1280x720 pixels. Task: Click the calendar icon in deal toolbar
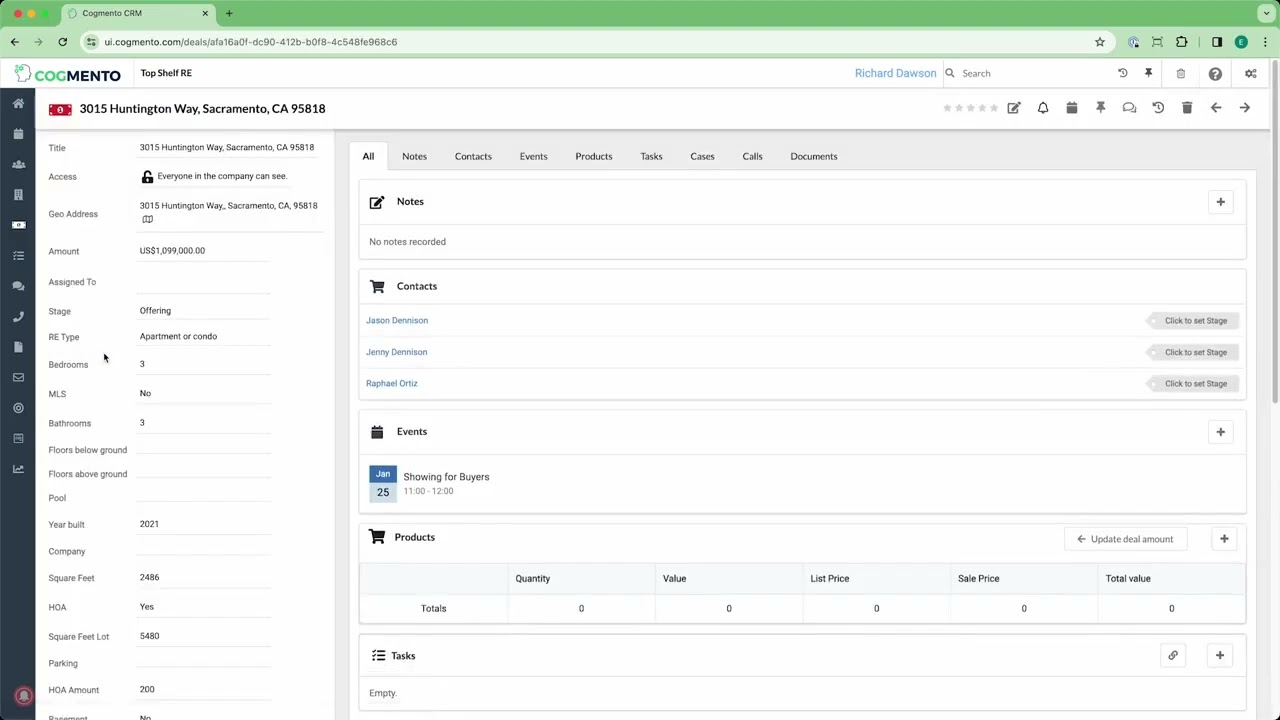tap(1072, 108)
